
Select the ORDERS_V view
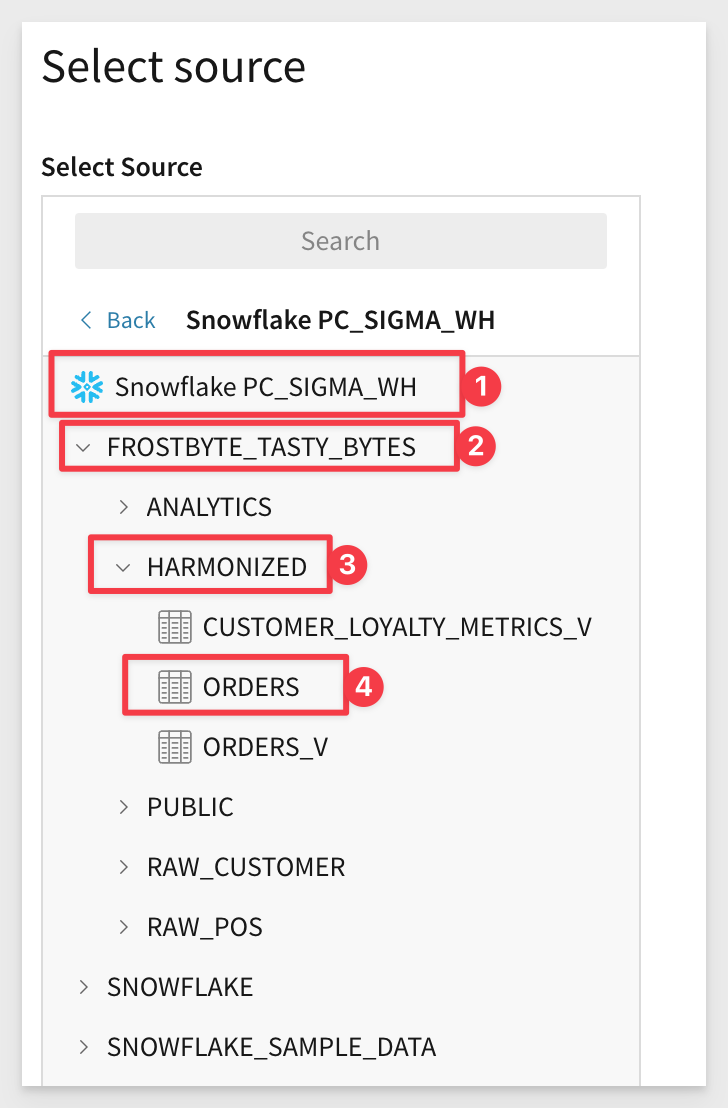(x=265, y=747)
